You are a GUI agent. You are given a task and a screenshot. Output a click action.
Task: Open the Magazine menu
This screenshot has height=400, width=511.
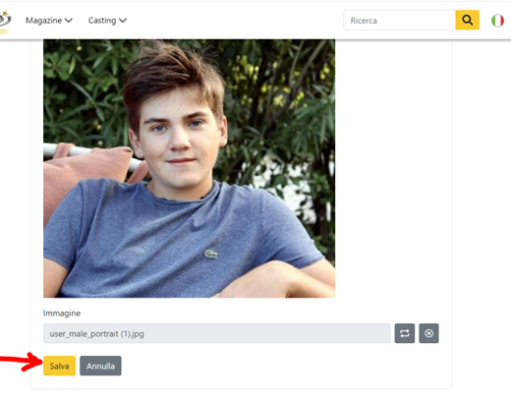pos(49,21)
